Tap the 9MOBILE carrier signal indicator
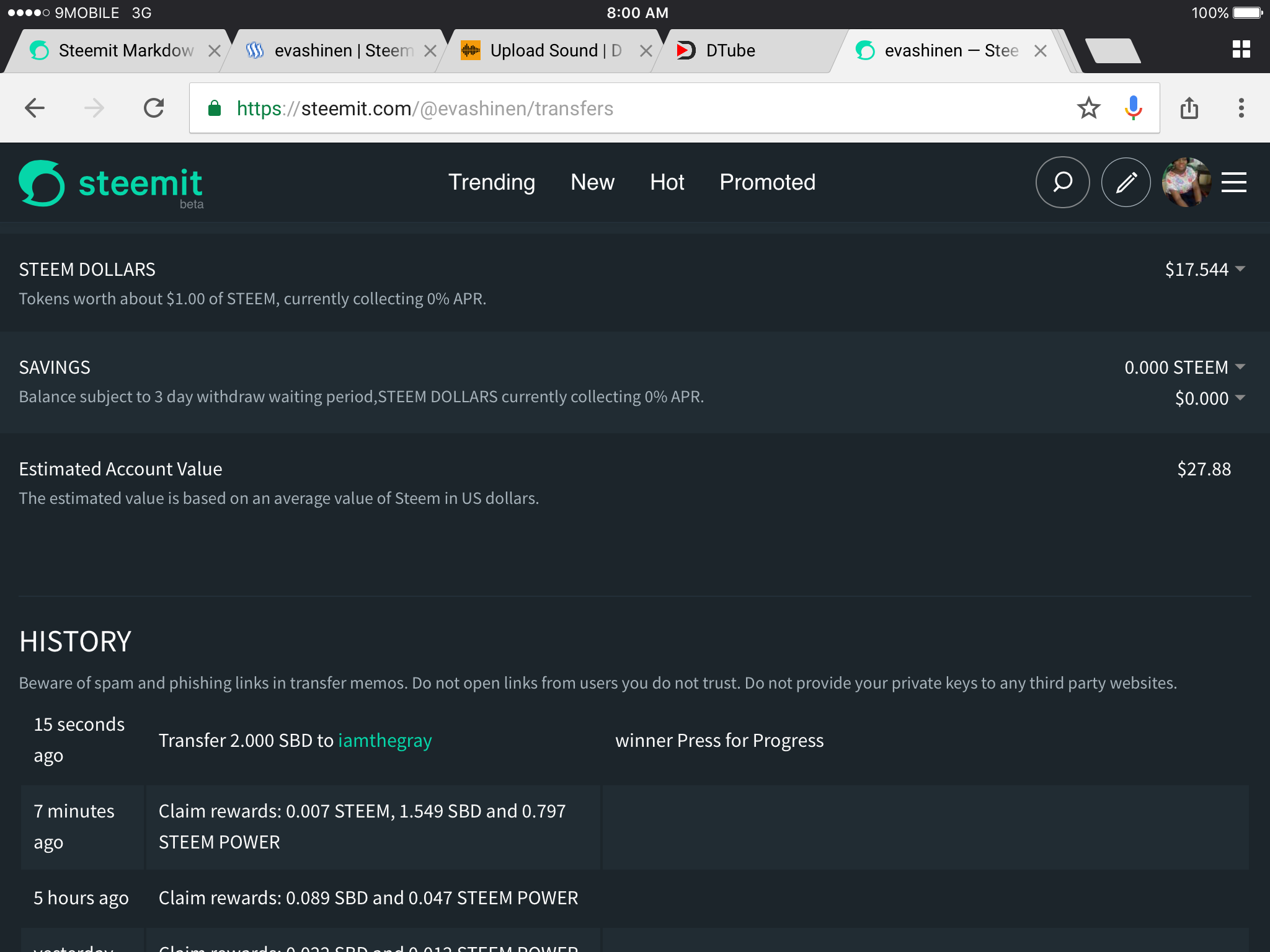Screen dimensions: 1270x952 point(63,13)
